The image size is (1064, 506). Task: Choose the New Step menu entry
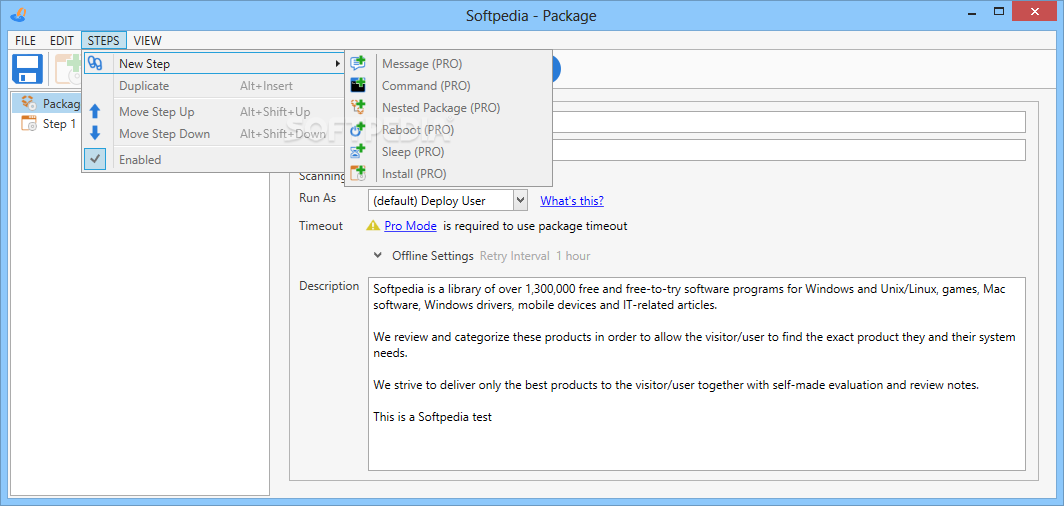click(x=214, y=64)
